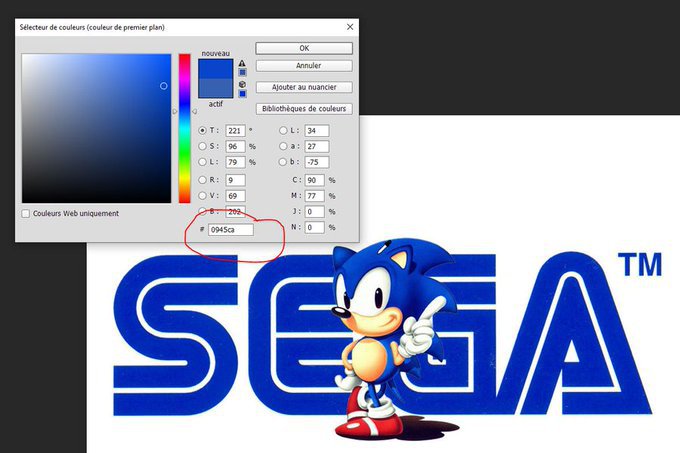The width and height of the screenshot is (680, 453).
Task: Click the hex color field 0945ca
Action: [230, 230]
